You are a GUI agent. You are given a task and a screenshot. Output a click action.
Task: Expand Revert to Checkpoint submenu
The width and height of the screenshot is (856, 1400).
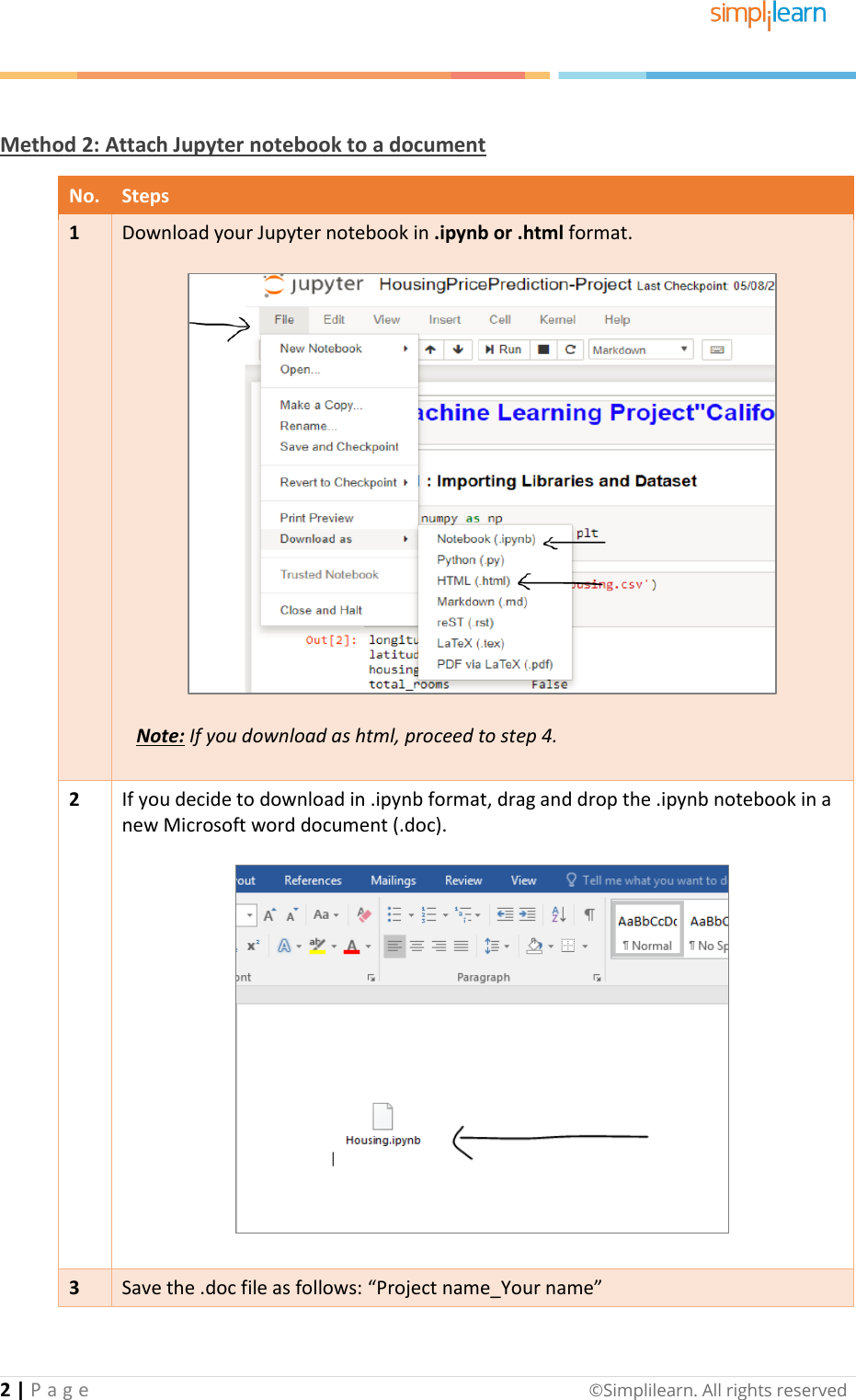[340, 482]
